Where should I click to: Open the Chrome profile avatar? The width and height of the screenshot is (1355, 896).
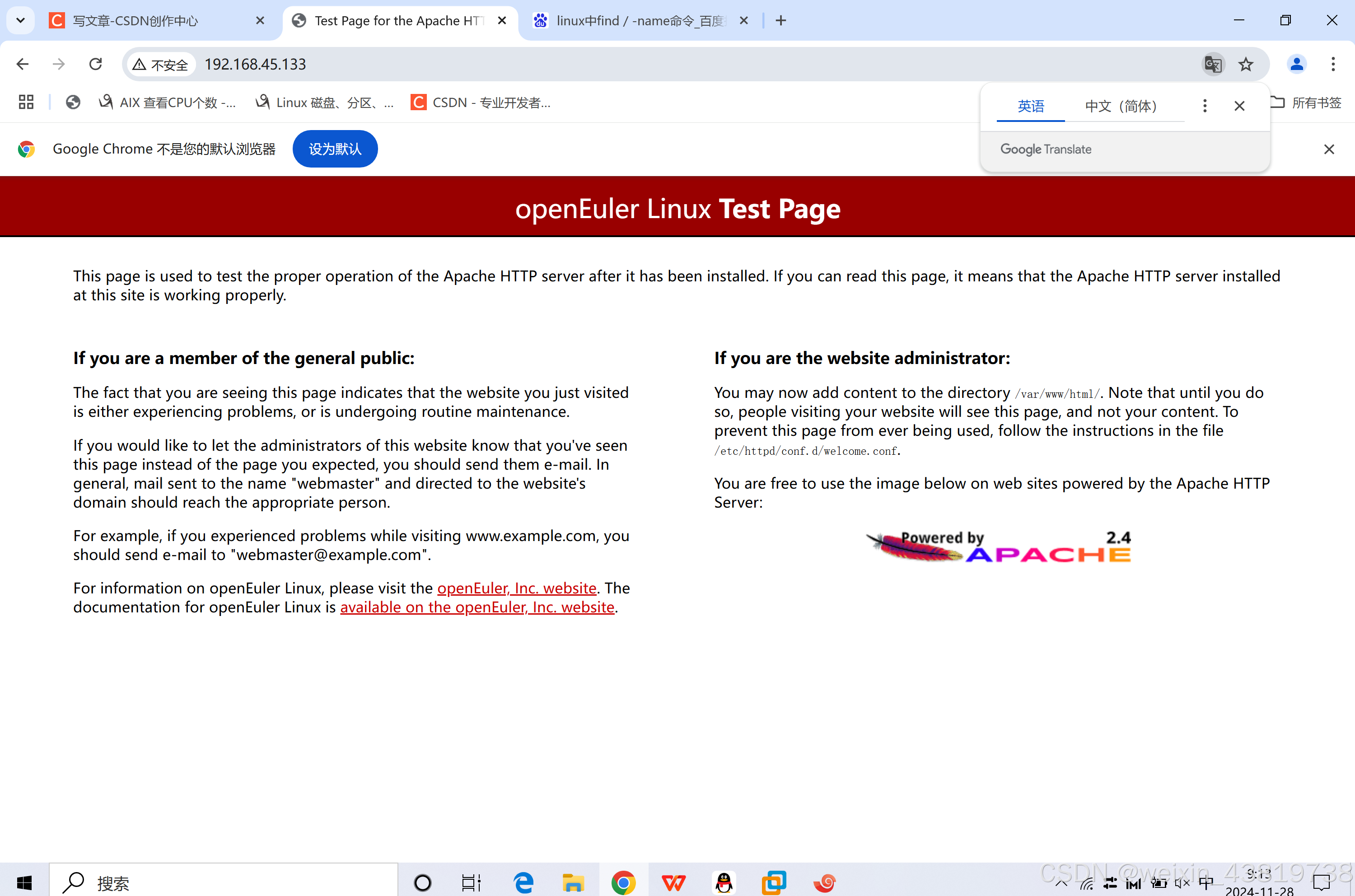click(x=1297, y=64)
